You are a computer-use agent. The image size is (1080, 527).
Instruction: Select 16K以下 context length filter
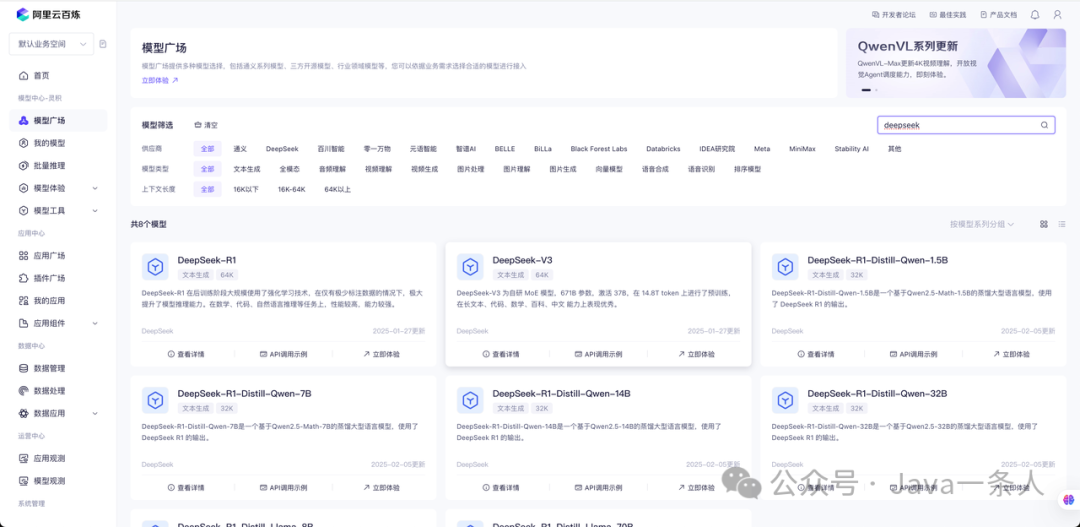coord(246,189)
